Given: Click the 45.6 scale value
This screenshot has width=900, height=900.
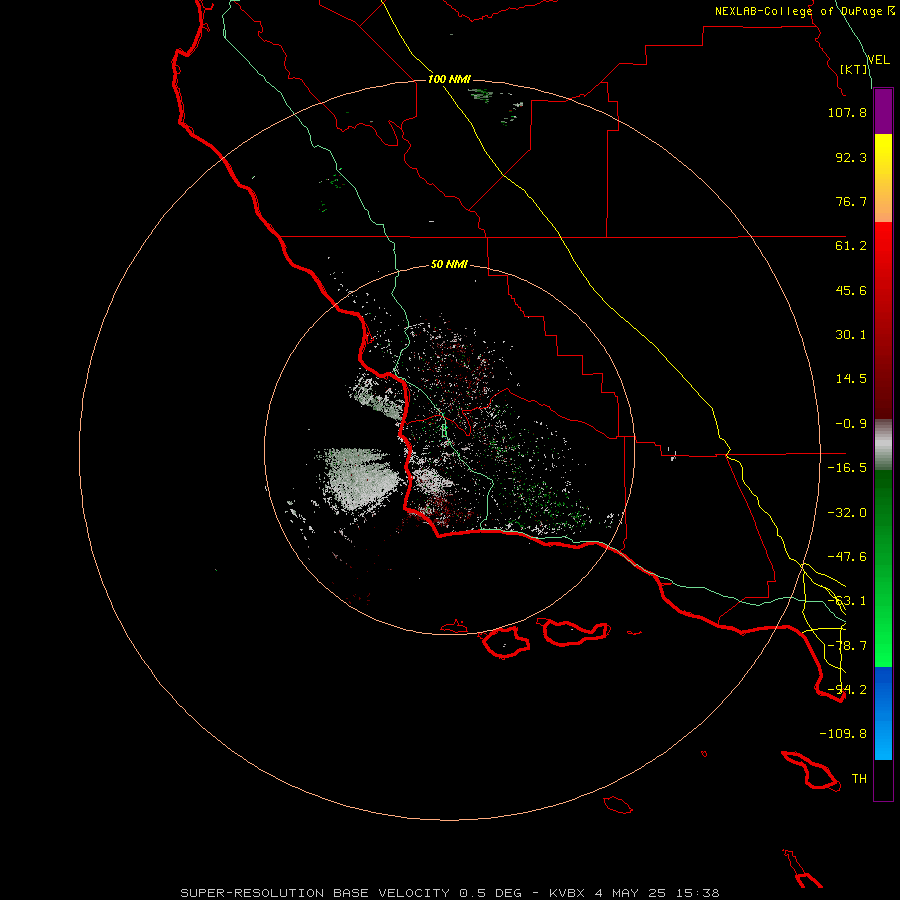Looking at the screenshot, I should coord(851,290).
